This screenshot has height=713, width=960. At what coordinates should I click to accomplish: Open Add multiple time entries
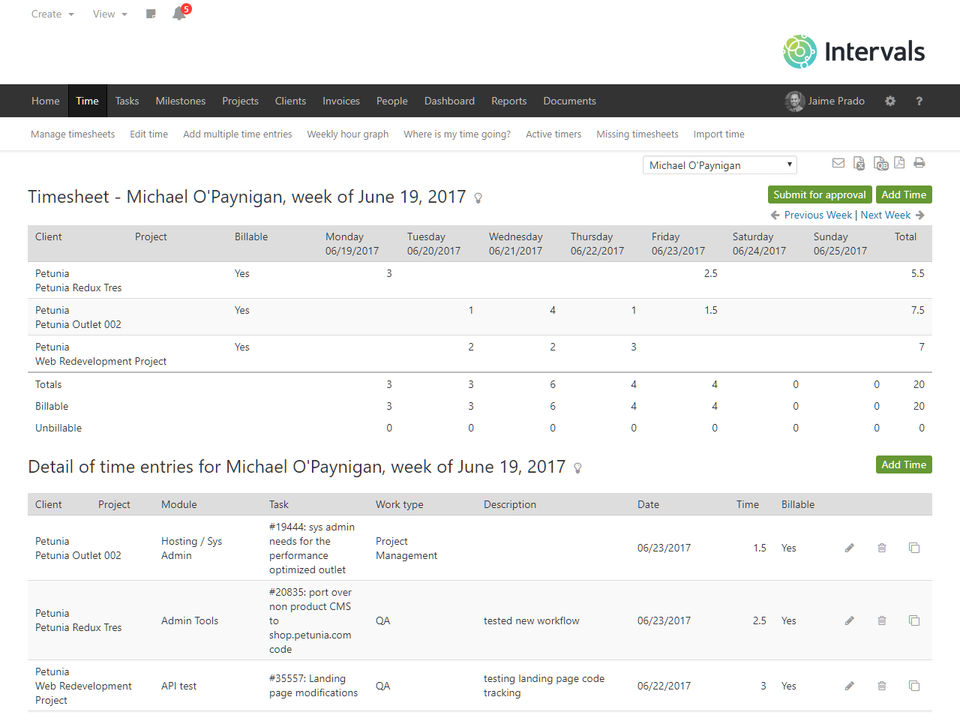coord(238,134)
